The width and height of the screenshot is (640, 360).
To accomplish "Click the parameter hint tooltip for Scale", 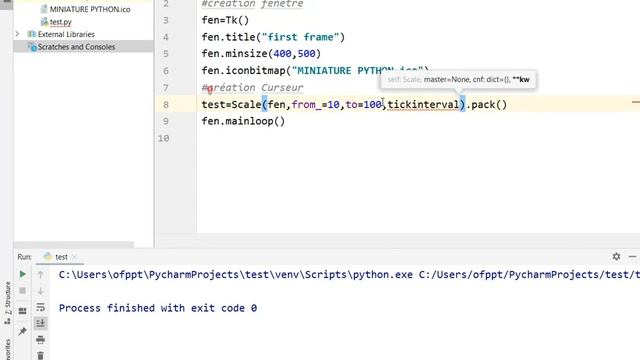I will click(x=458, y=80).
